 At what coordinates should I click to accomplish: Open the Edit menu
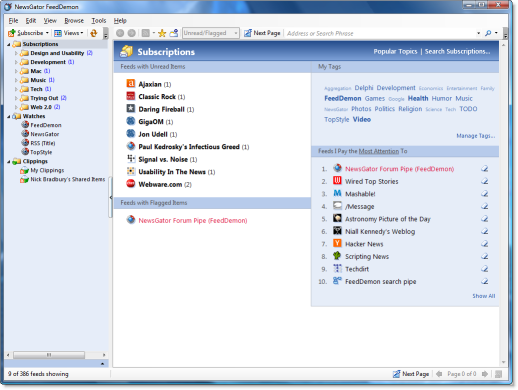coord(31,21)
